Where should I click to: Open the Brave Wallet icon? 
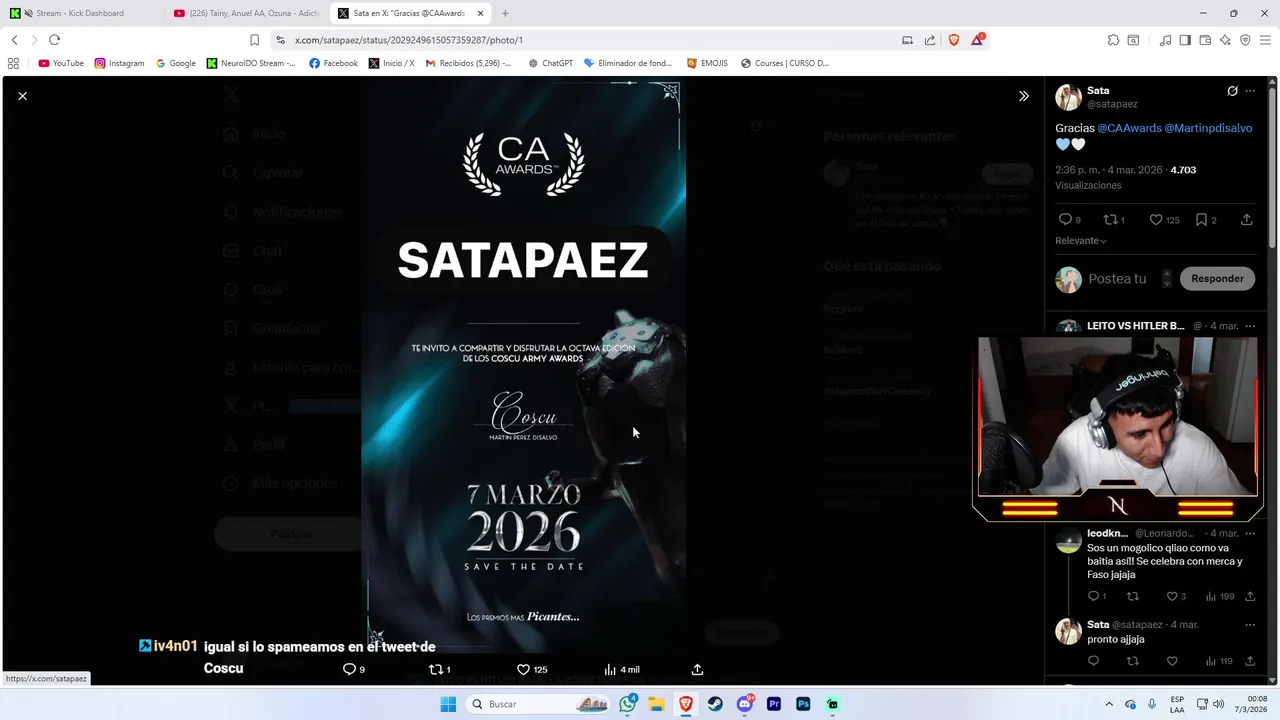click(1205, 40)
